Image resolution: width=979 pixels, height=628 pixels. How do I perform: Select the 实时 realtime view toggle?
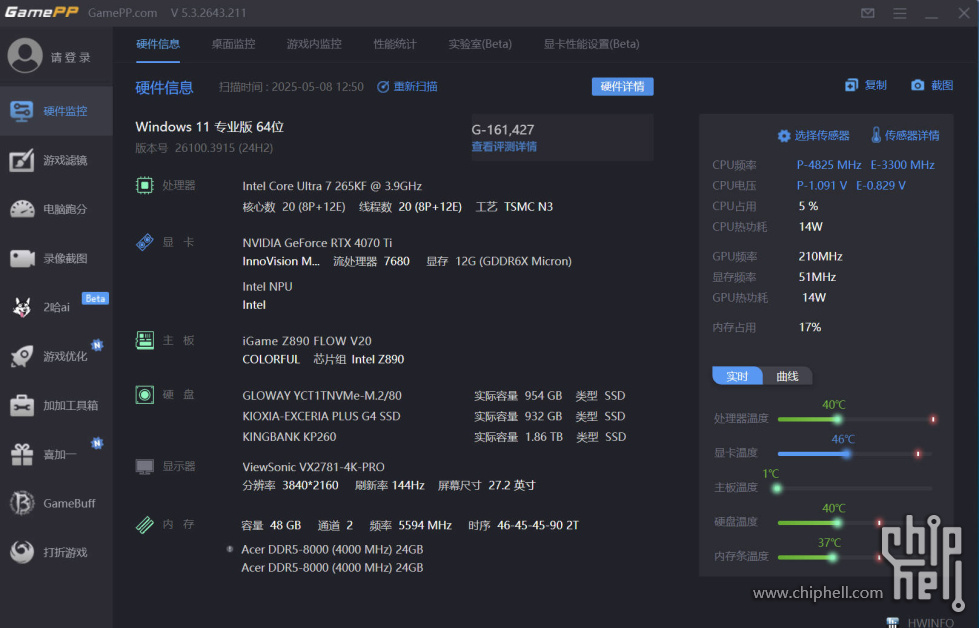737,376
